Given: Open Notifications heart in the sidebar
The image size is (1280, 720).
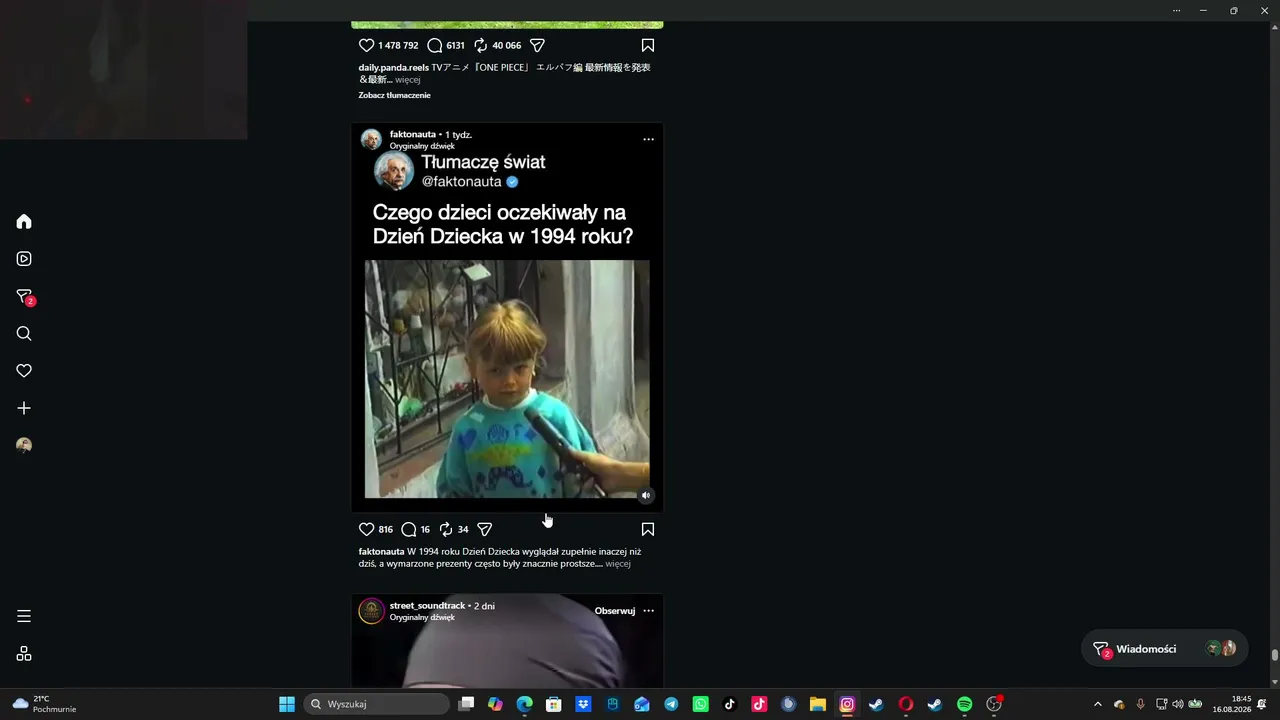Looking at the screenshot, I should point(24,371).
